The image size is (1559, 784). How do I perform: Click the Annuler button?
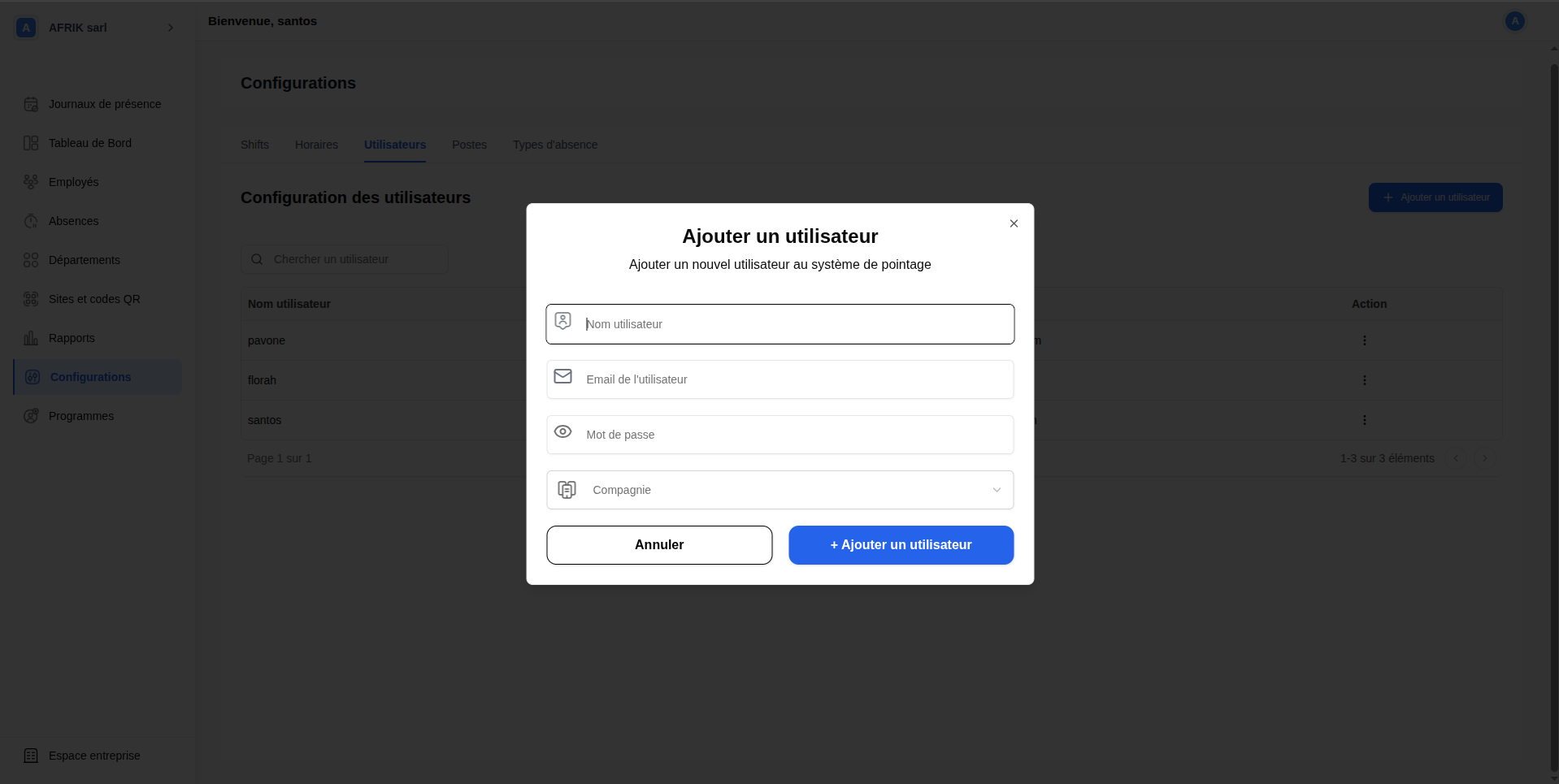[659, 545]
